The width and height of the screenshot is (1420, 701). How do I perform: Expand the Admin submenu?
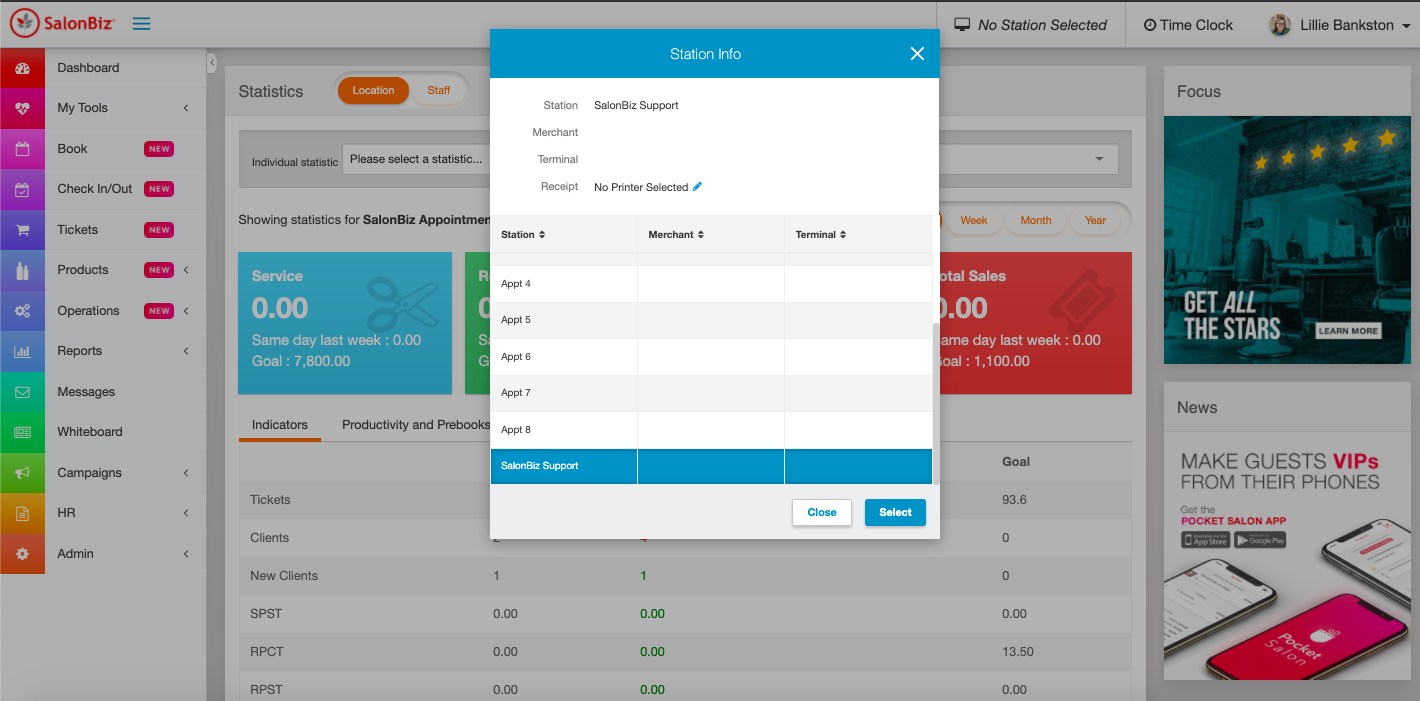(186, 554)
